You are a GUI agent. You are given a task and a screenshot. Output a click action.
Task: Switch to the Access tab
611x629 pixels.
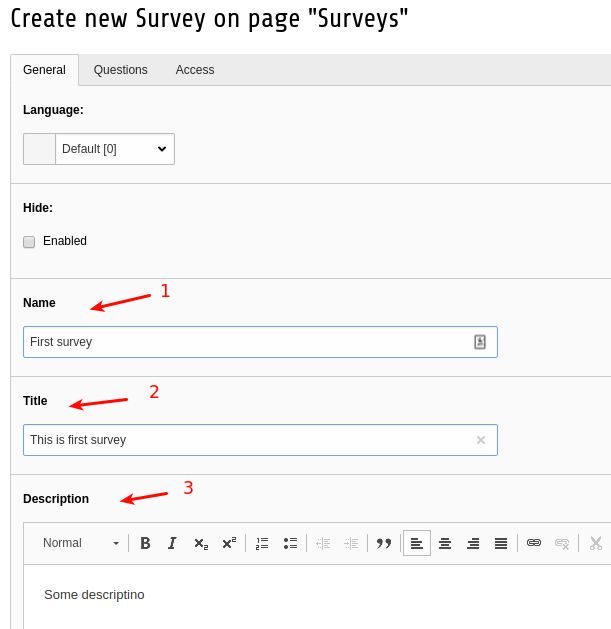(x=195, y=70)
